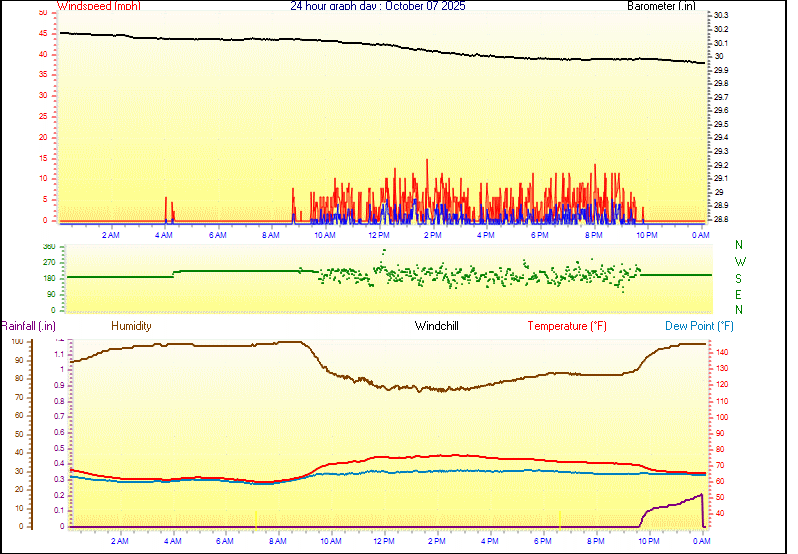
Task: Select the Dew Point (°F) legend label
Action: coord(700,326)
